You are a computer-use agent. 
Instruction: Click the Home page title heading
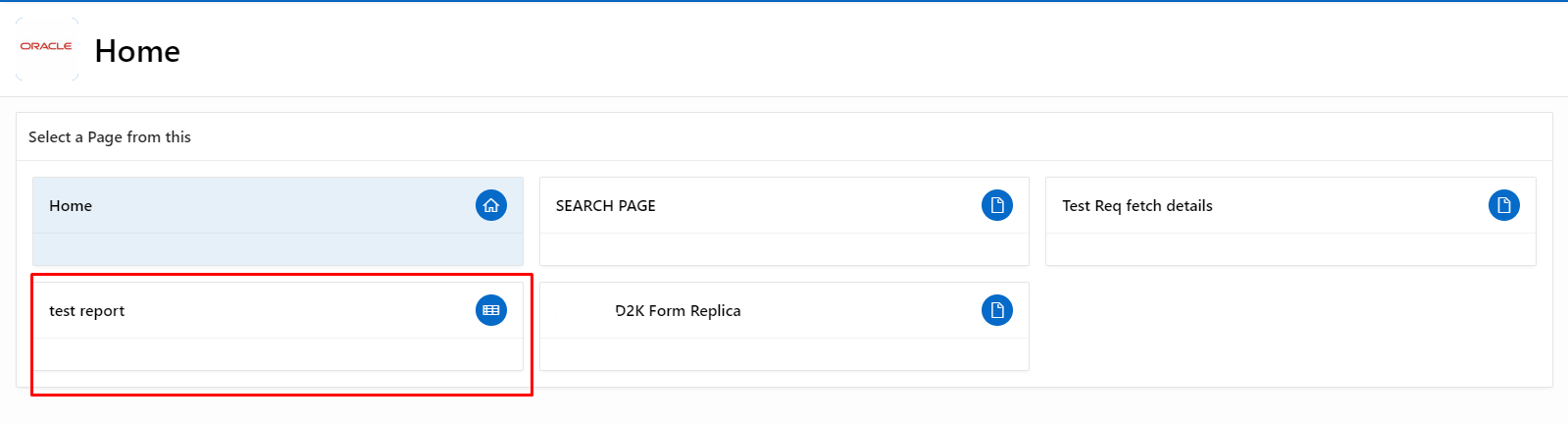(x=137, y=51)
